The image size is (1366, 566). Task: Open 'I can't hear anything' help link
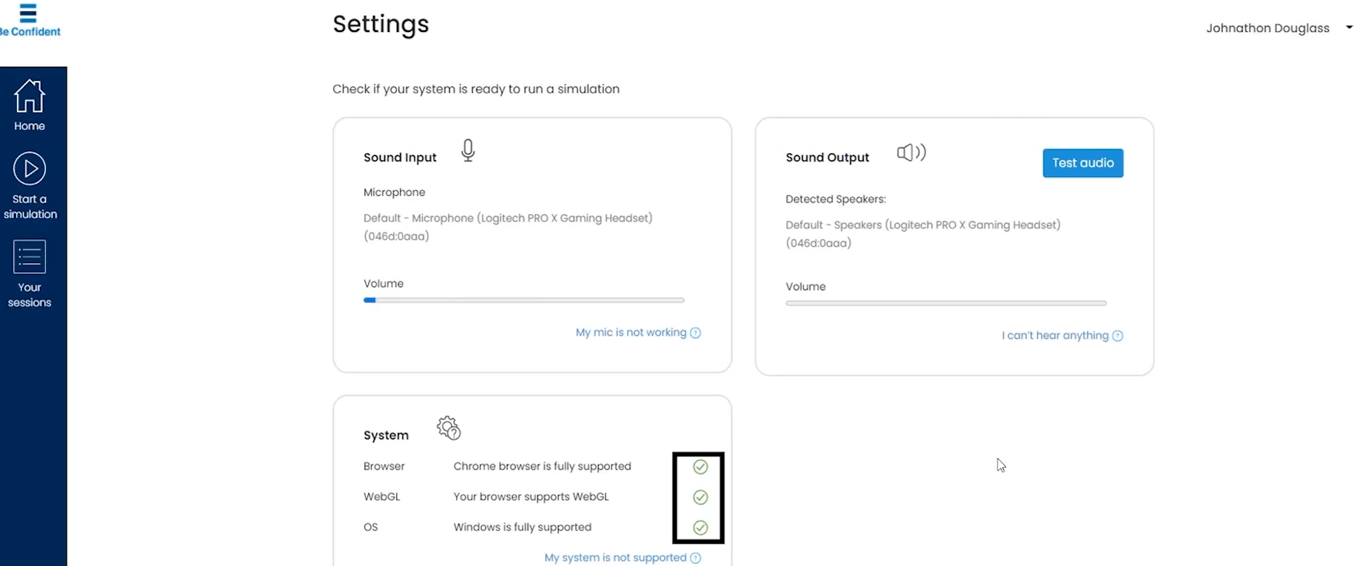click(x=1054, y=336)
